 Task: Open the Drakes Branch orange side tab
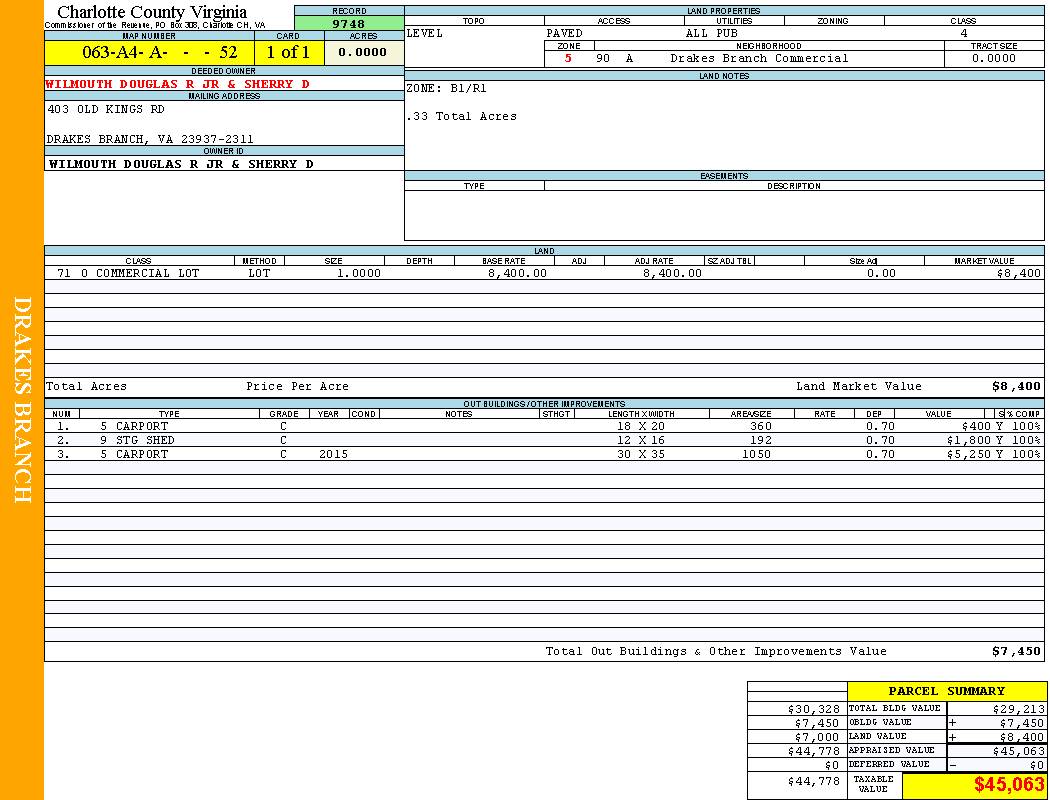coord(22,400)
